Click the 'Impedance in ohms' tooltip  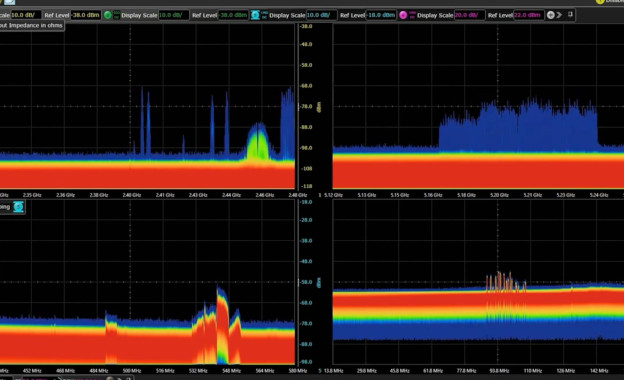pyautogui.click(x=31, y=25)
